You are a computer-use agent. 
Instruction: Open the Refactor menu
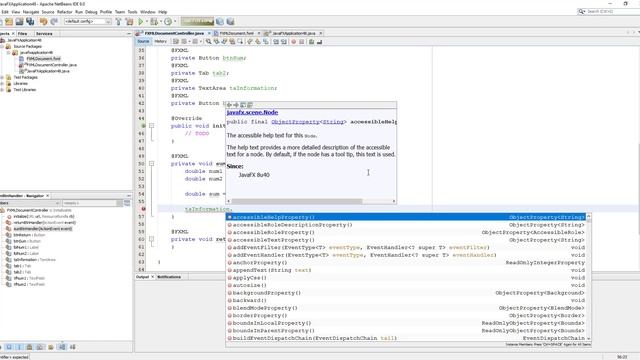[64, 12]
